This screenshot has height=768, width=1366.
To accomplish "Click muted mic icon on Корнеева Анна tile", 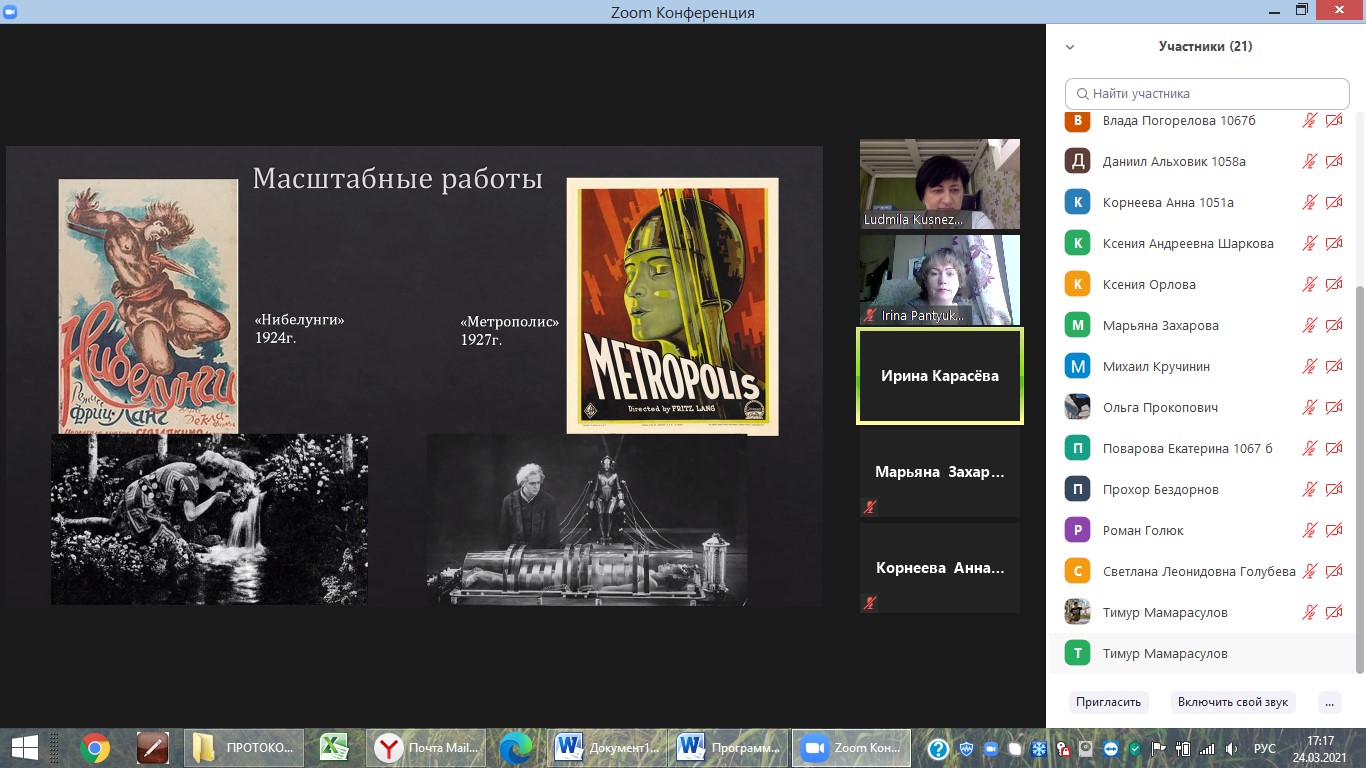I will point(870,603).
